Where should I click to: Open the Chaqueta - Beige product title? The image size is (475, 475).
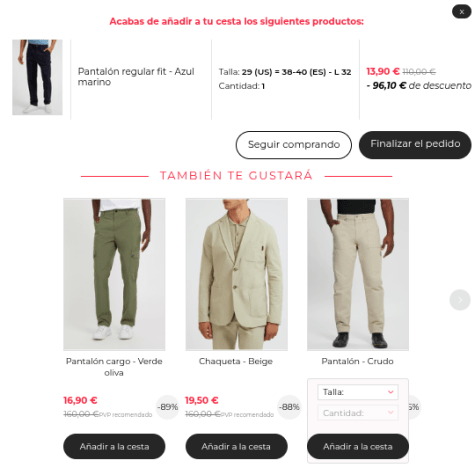[x=236, y=361]
